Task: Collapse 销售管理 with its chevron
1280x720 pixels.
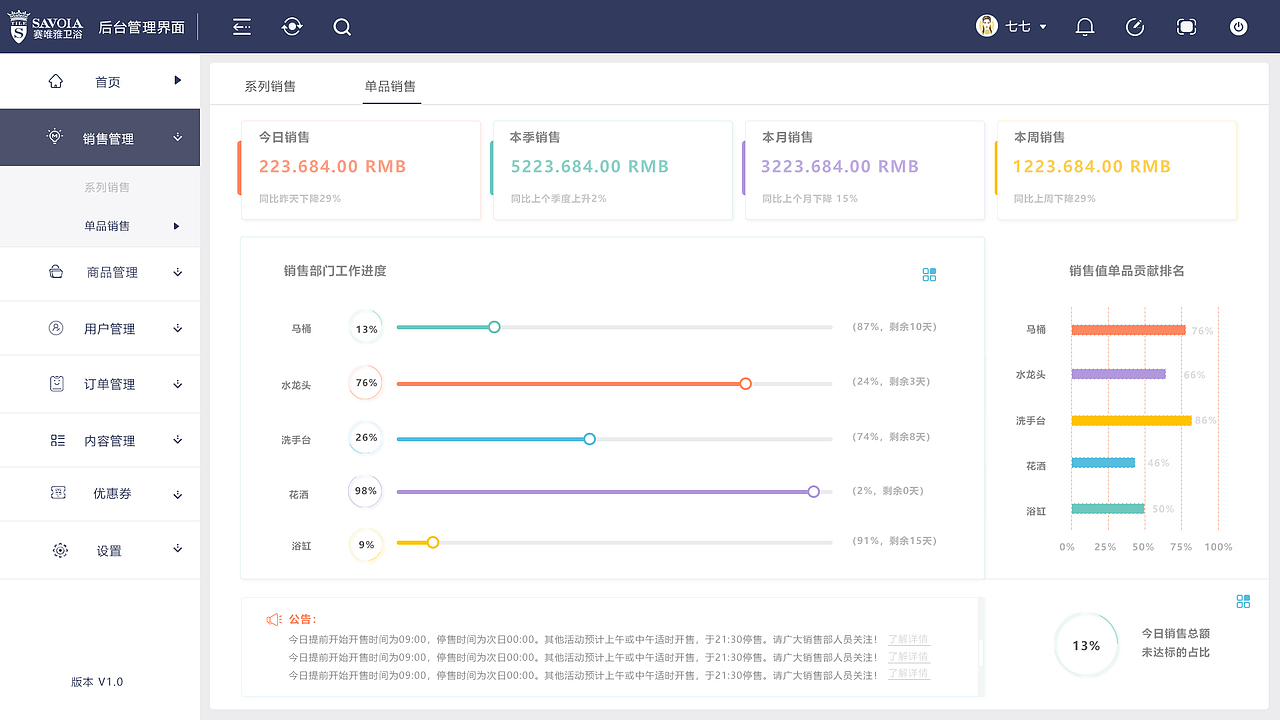Action: coord(178,138)
